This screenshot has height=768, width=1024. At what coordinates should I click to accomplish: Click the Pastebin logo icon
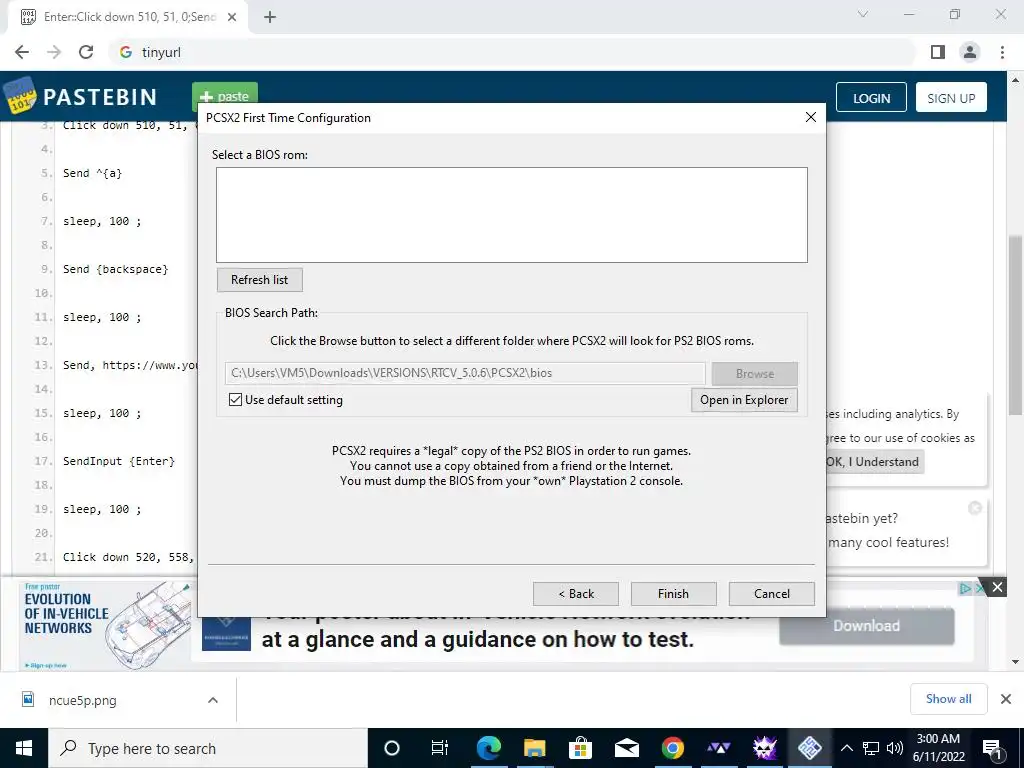point(20,97)
